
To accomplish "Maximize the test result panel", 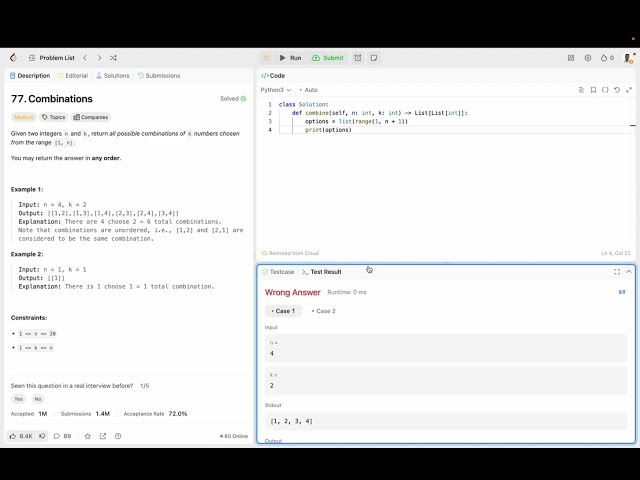I will (x=617, y=272).
